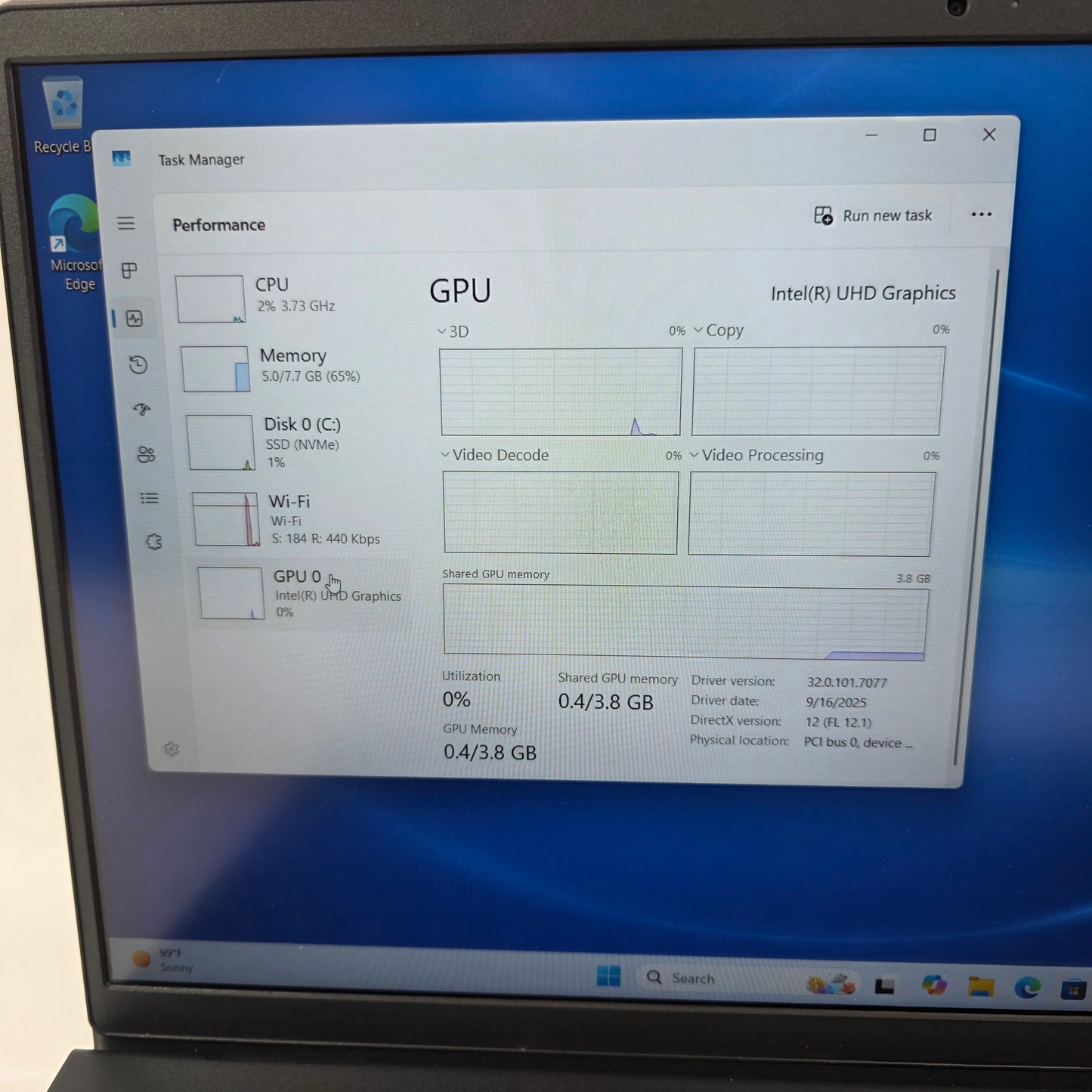Switch to the Processes page icon

coord(129,271)
